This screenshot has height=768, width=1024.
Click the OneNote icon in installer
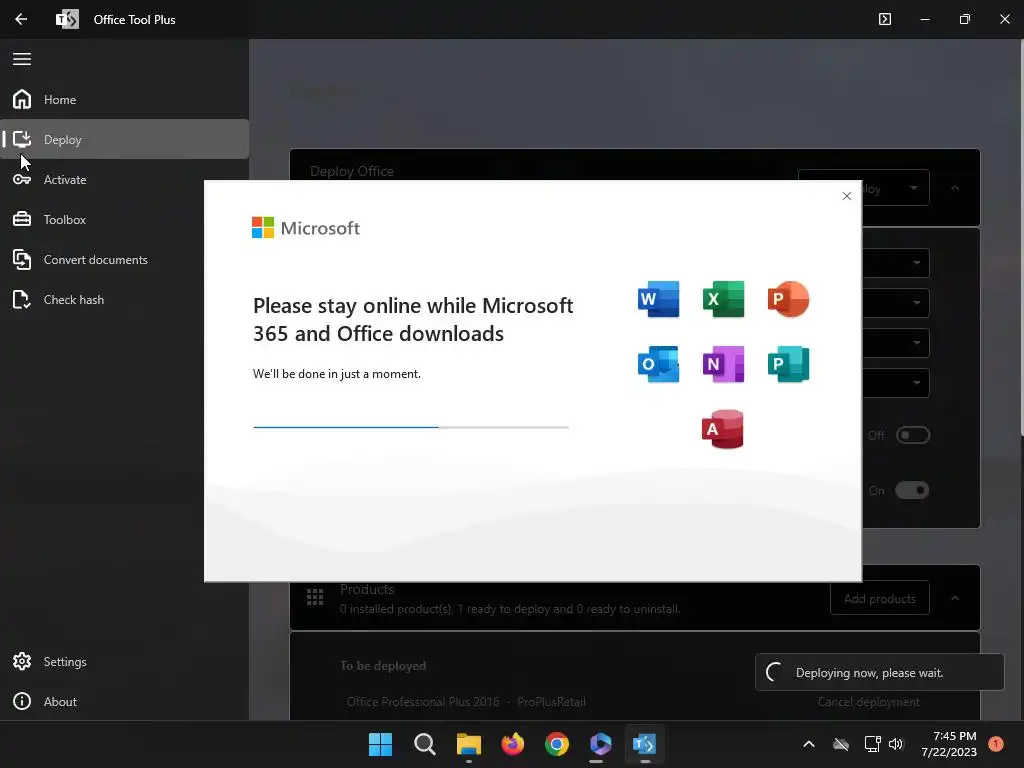723,364
